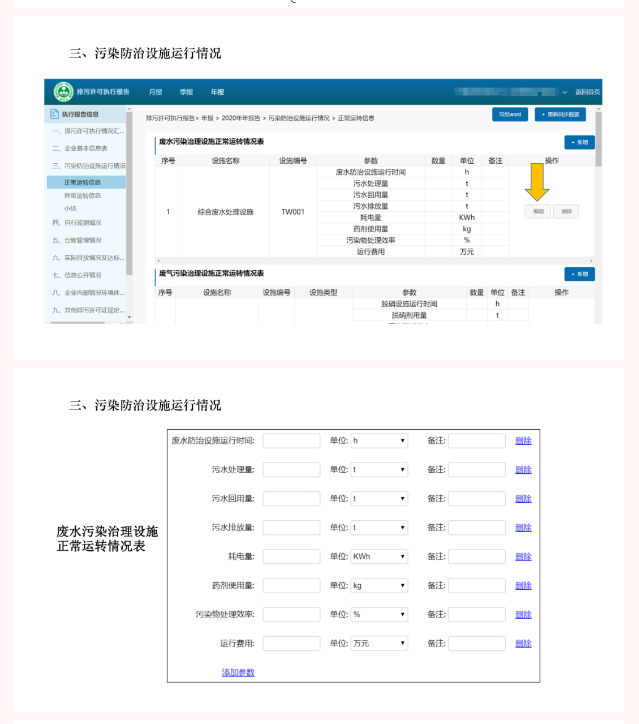The image size is (639, 724).
Task: Click 删除 link for 药剂使用量 row
Action: 523,586
